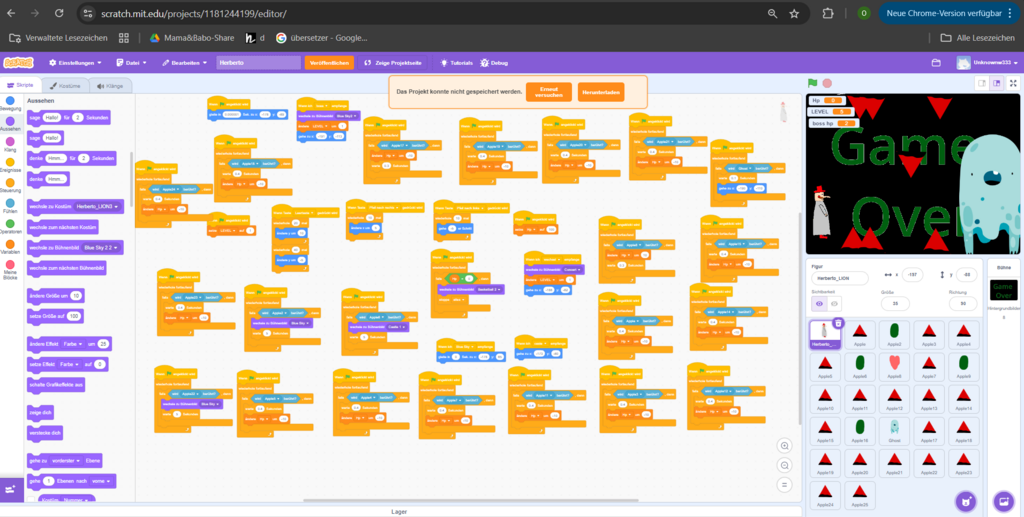Hide the sprite using the crossed-eye toggle
Screen dimensions: 1024x517
point(835,303)
